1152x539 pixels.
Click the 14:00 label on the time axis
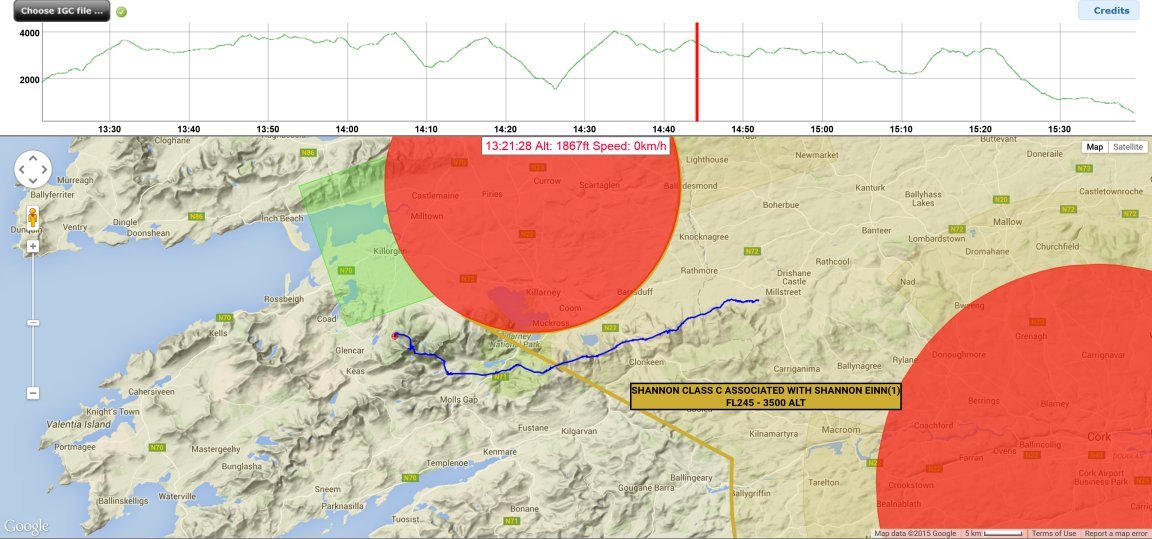point(347,129)
